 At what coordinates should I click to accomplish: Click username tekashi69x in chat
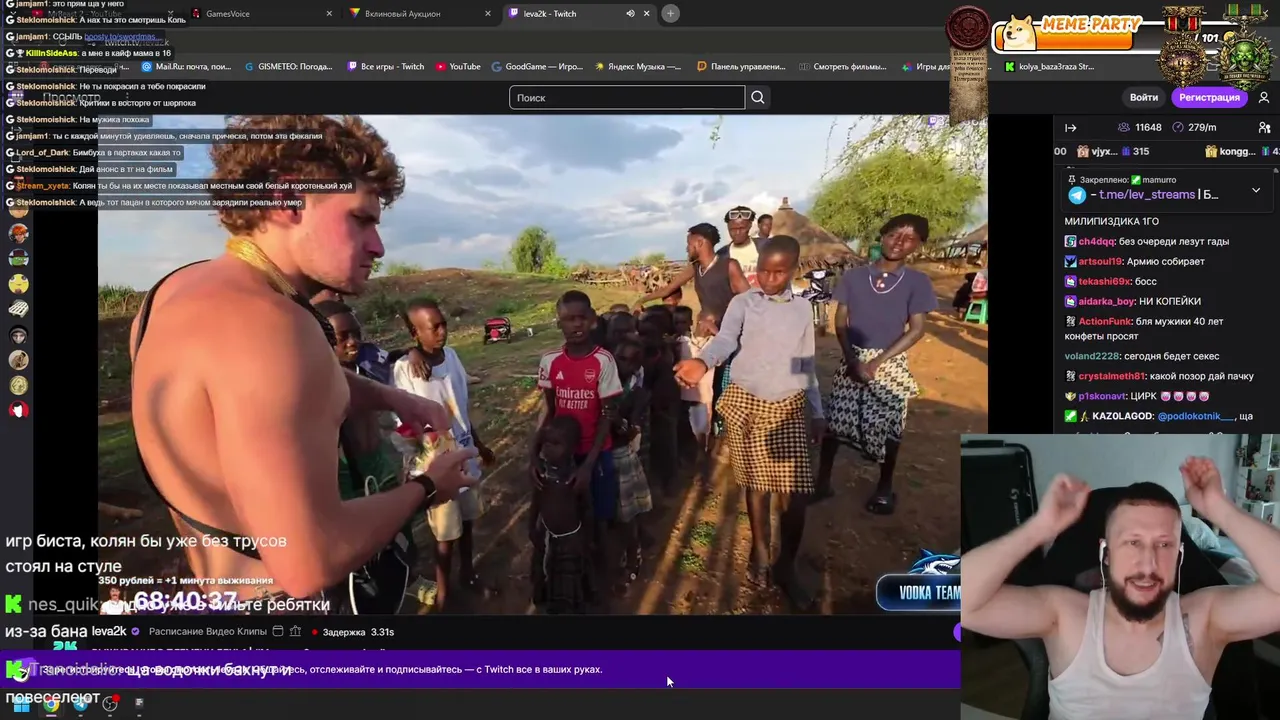coord(1104,281)
